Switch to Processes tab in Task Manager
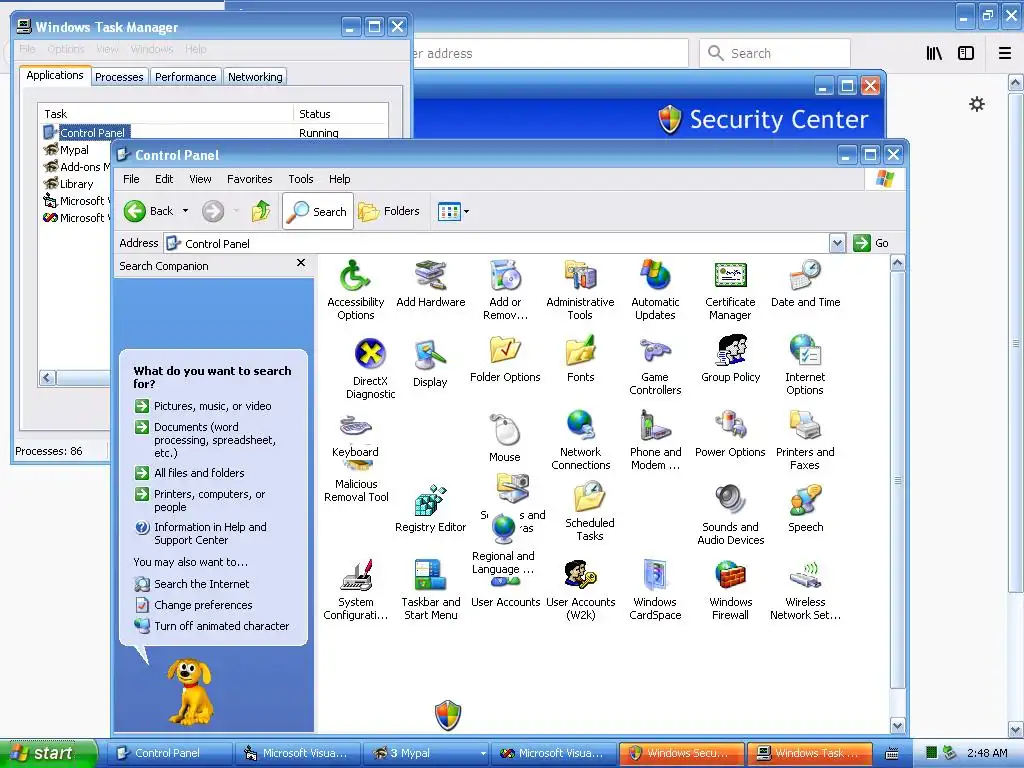Screen dimensions: 1024x768 click(x=119, y=77)
